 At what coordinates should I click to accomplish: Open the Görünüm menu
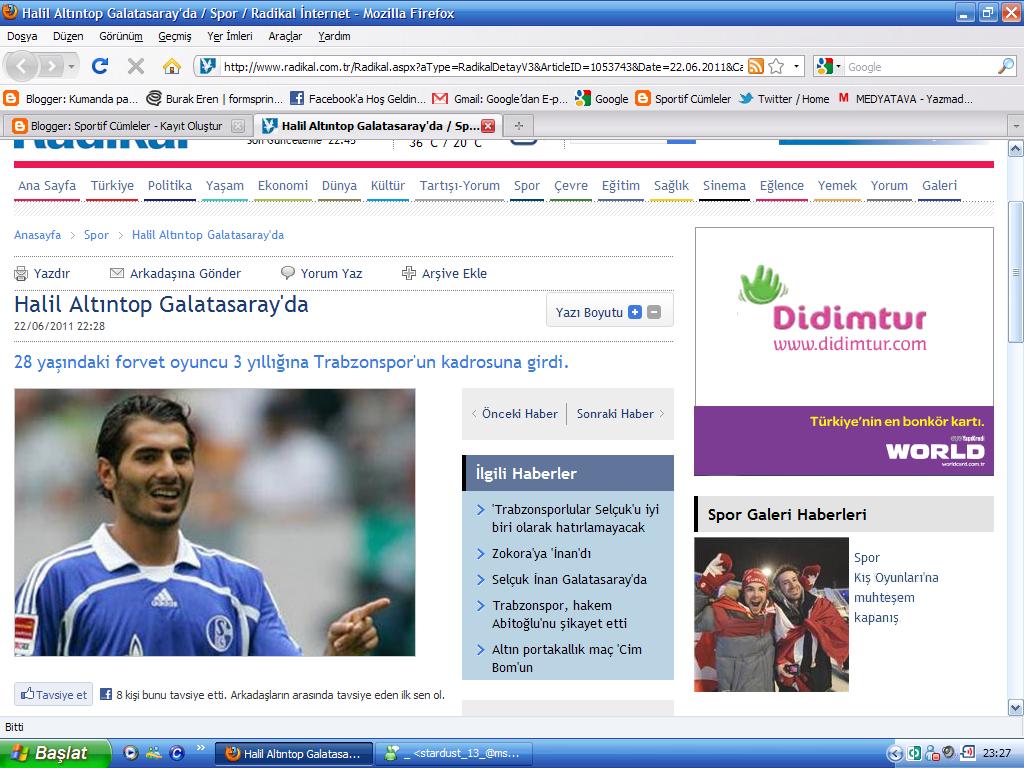click(121, 36)
